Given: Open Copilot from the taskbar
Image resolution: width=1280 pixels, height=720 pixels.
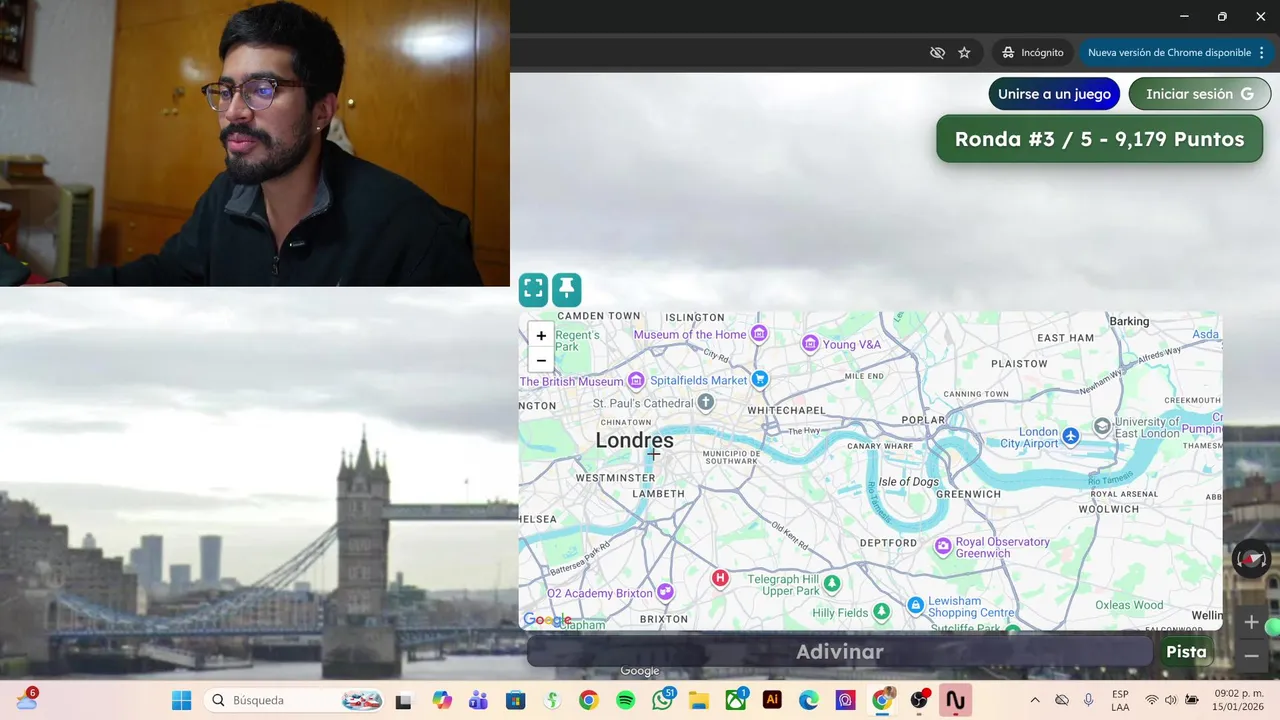Looking at the screenshot, I should click(x=442, y=700).
